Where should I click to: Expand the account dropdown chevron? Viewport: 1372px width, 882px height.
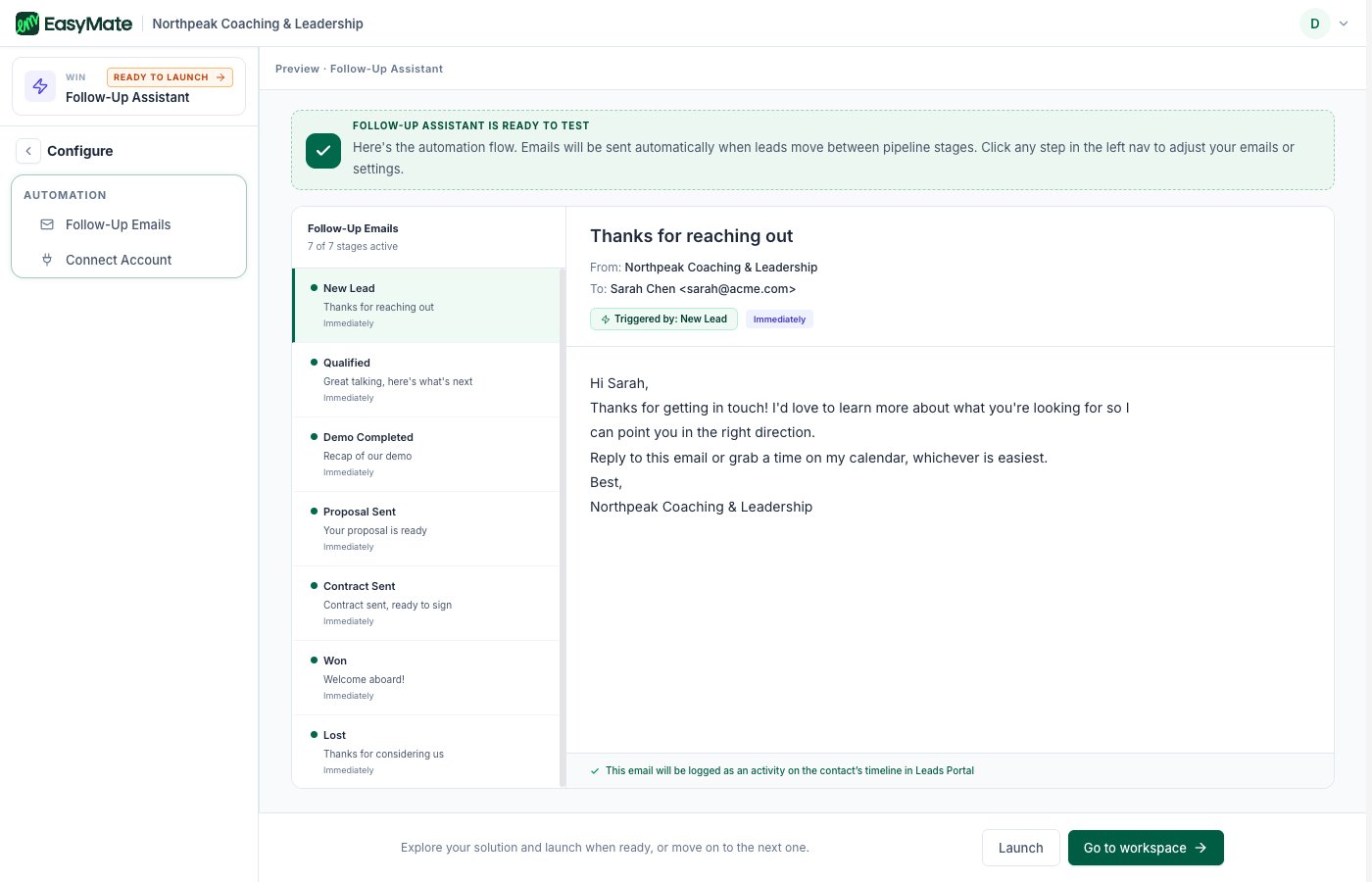coord(1344,24)
